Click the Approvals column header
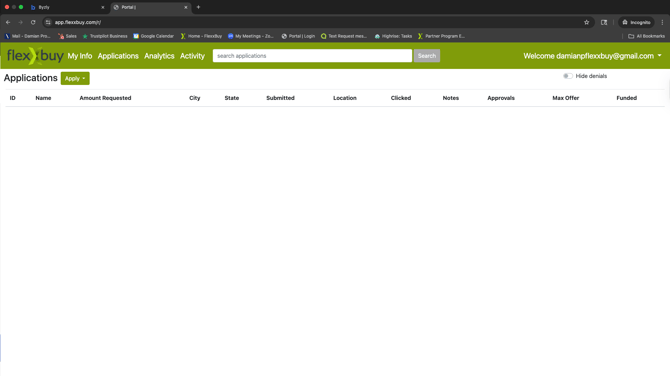 pyautogui.click(x=501, y=98)
